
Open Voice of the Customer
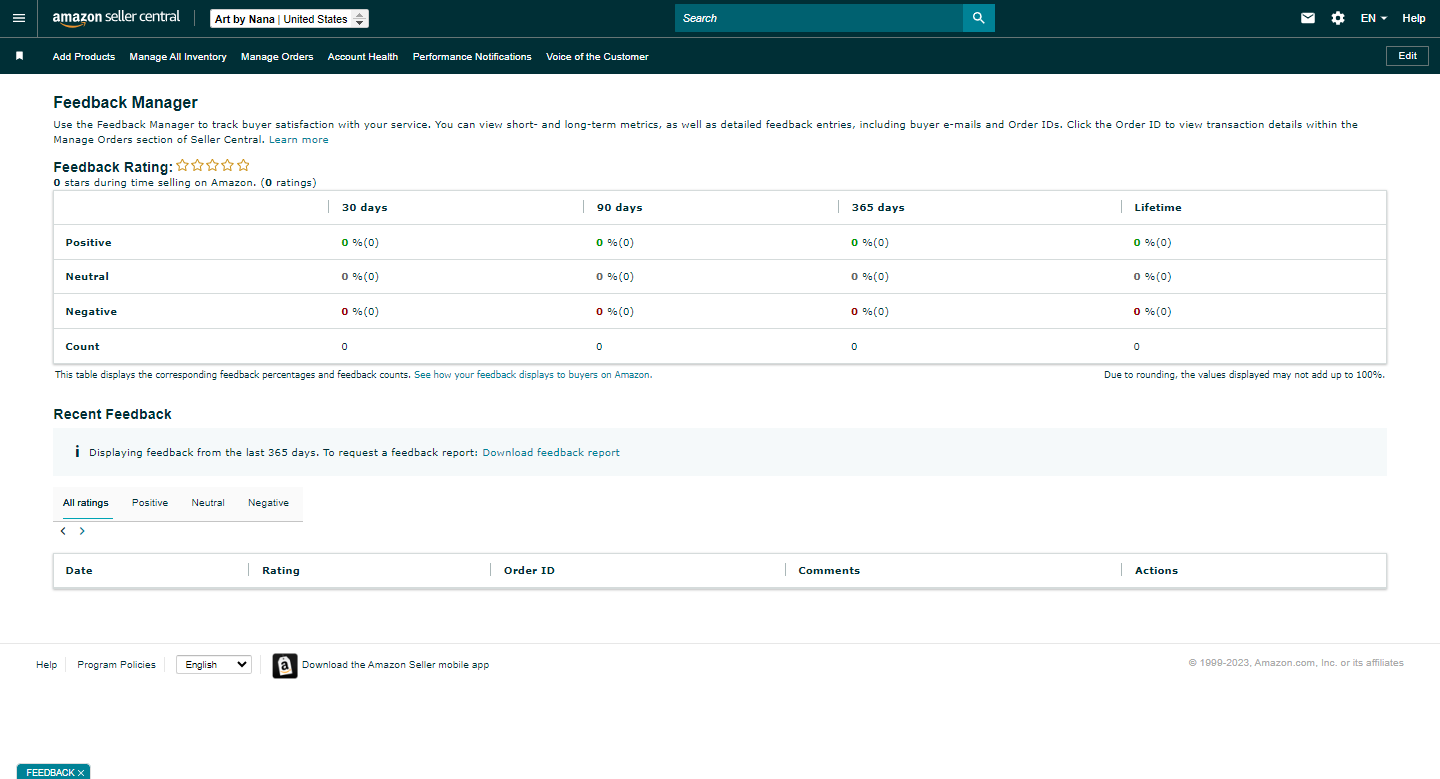coord(597,57)
